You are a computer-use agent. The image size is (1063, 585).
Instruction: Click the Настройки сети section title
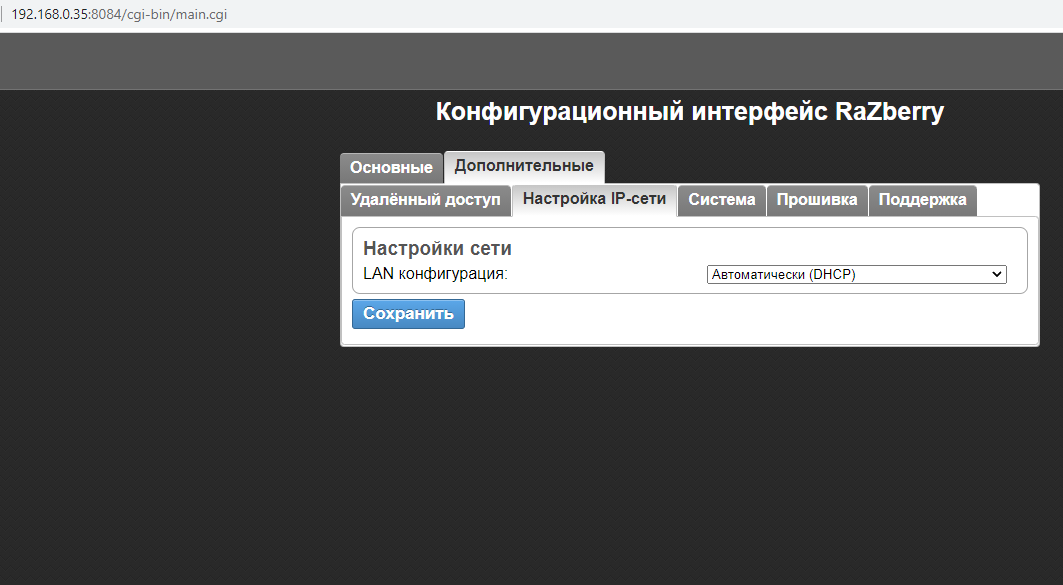point(437,248)
